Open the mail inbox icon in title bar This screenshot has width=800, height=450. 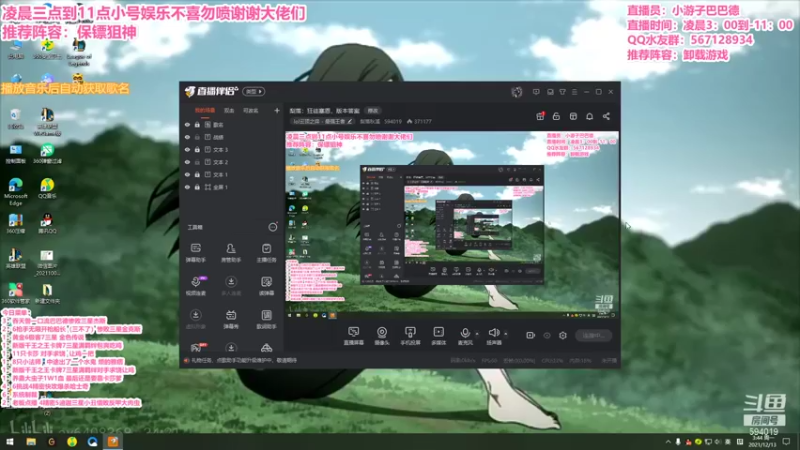[x=550, y=92]
